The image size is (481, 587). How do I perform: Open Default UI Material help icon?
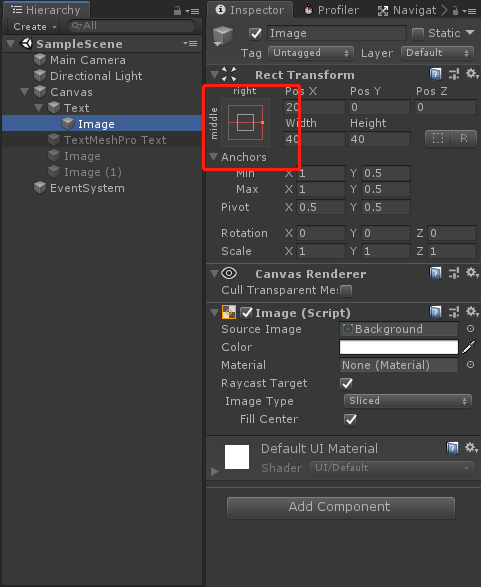pos(453,448)
